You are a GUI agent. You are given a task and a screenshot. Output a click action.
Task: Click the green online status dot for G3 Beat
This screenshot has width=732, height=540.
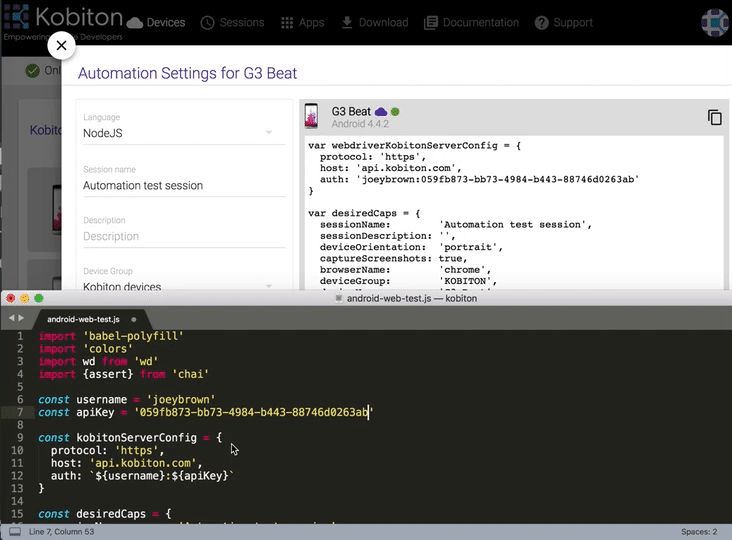coord(395,112)
